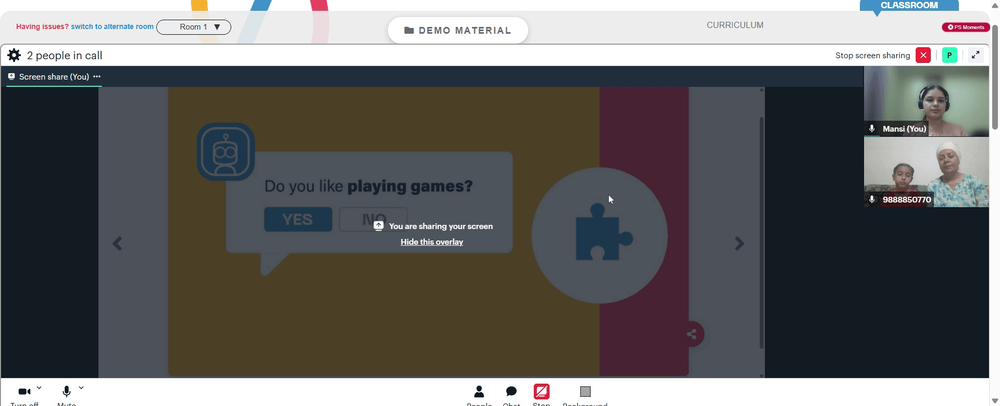Viewport: 1000px width, 406px height.
Task: Open Chat speech bubble icon
Action: coord(511,391)
